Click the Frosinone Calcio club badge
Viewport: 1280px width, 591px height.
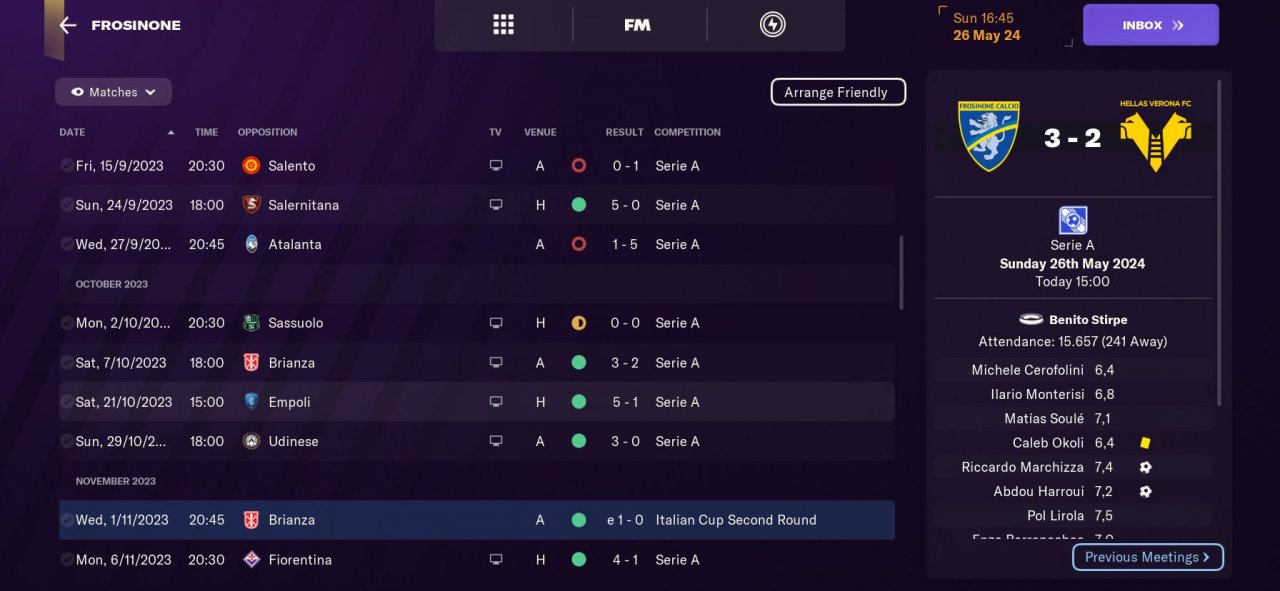tap(988, 135)
